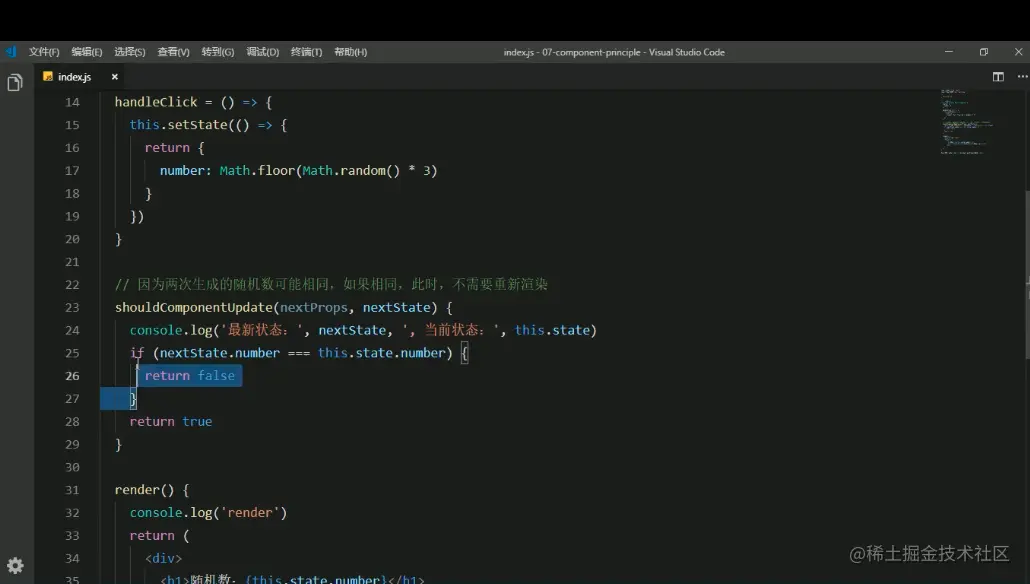The width and height of the screenshot is (1030, 584).
Task: Click 'this.state.number' on line 25
Action: [x=382, y=353]
